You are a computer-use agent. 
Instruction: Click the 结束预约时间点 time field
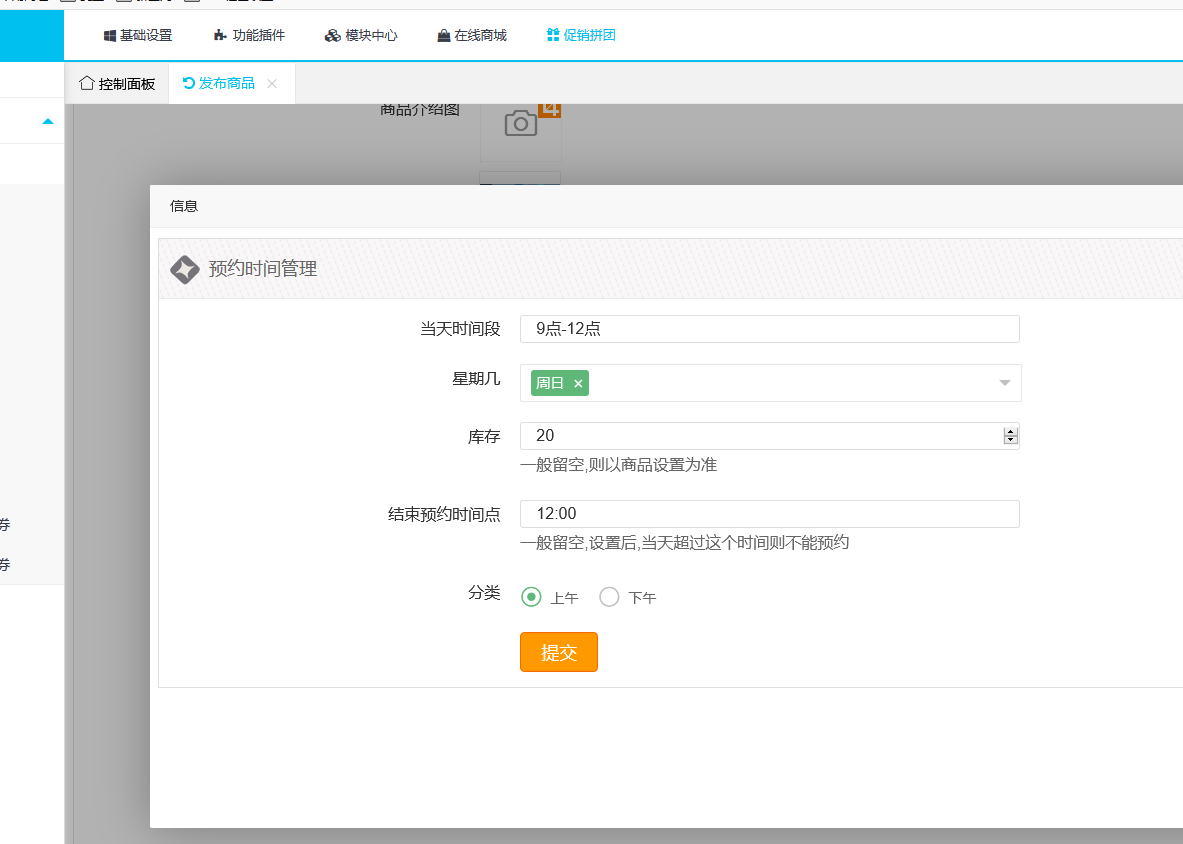(768, 514)
